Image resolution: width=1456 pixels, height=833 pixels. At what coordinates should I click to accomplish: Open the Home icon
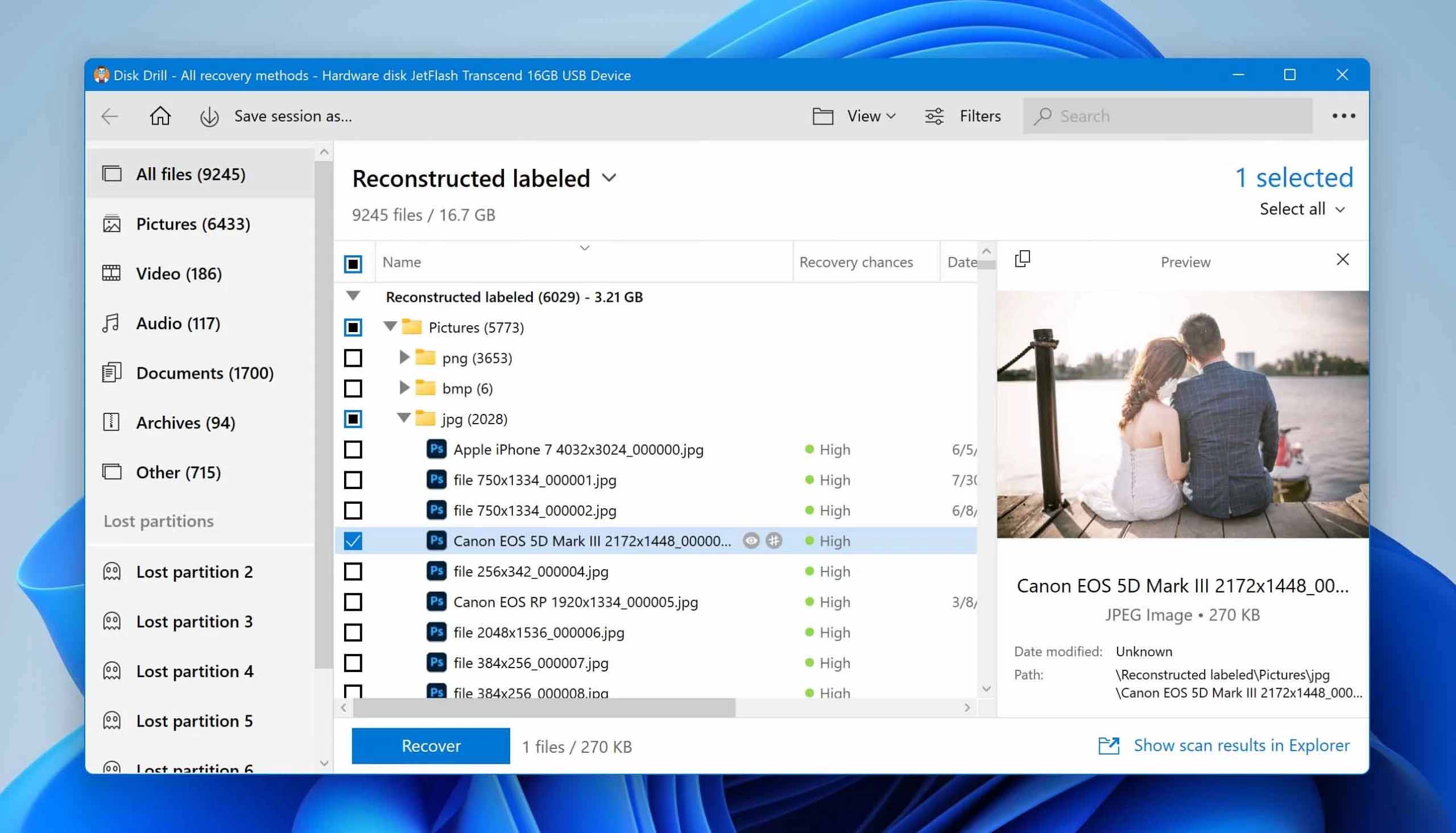160,116
